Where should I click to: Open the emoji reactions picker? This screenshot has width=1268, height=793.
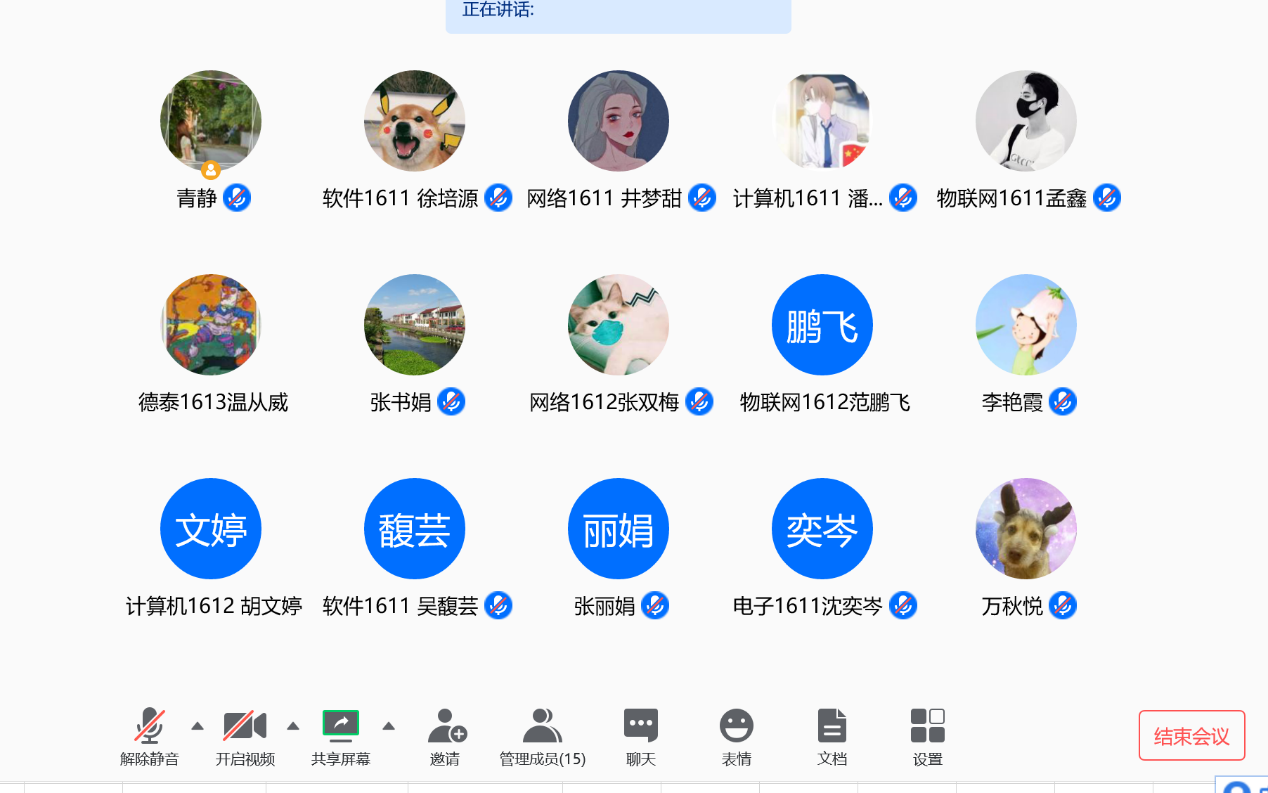coord(736,726)
